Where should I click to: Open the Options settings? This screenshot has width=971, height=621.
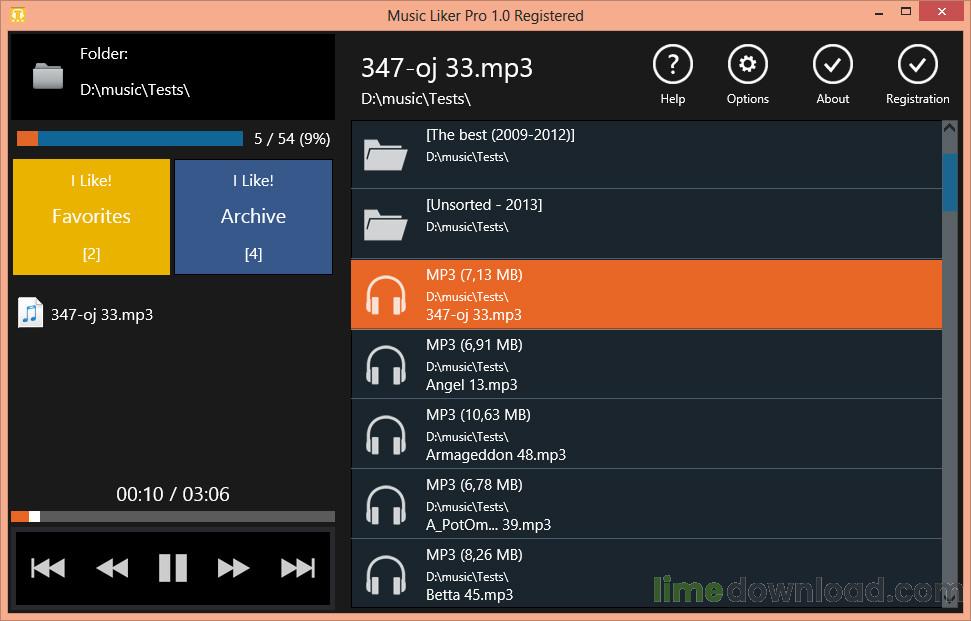(x=747, y=62)
